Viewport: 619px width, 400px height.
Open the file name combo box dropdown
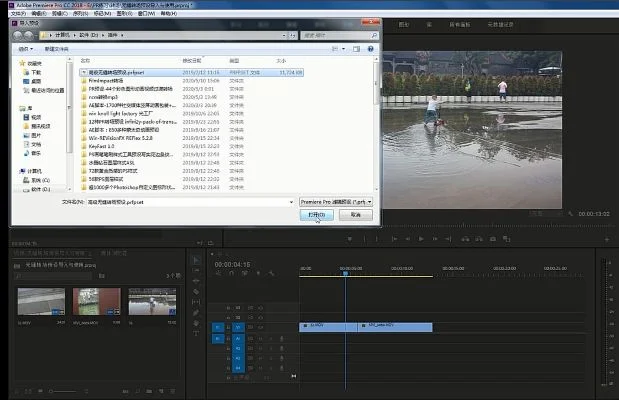[289, 201]
